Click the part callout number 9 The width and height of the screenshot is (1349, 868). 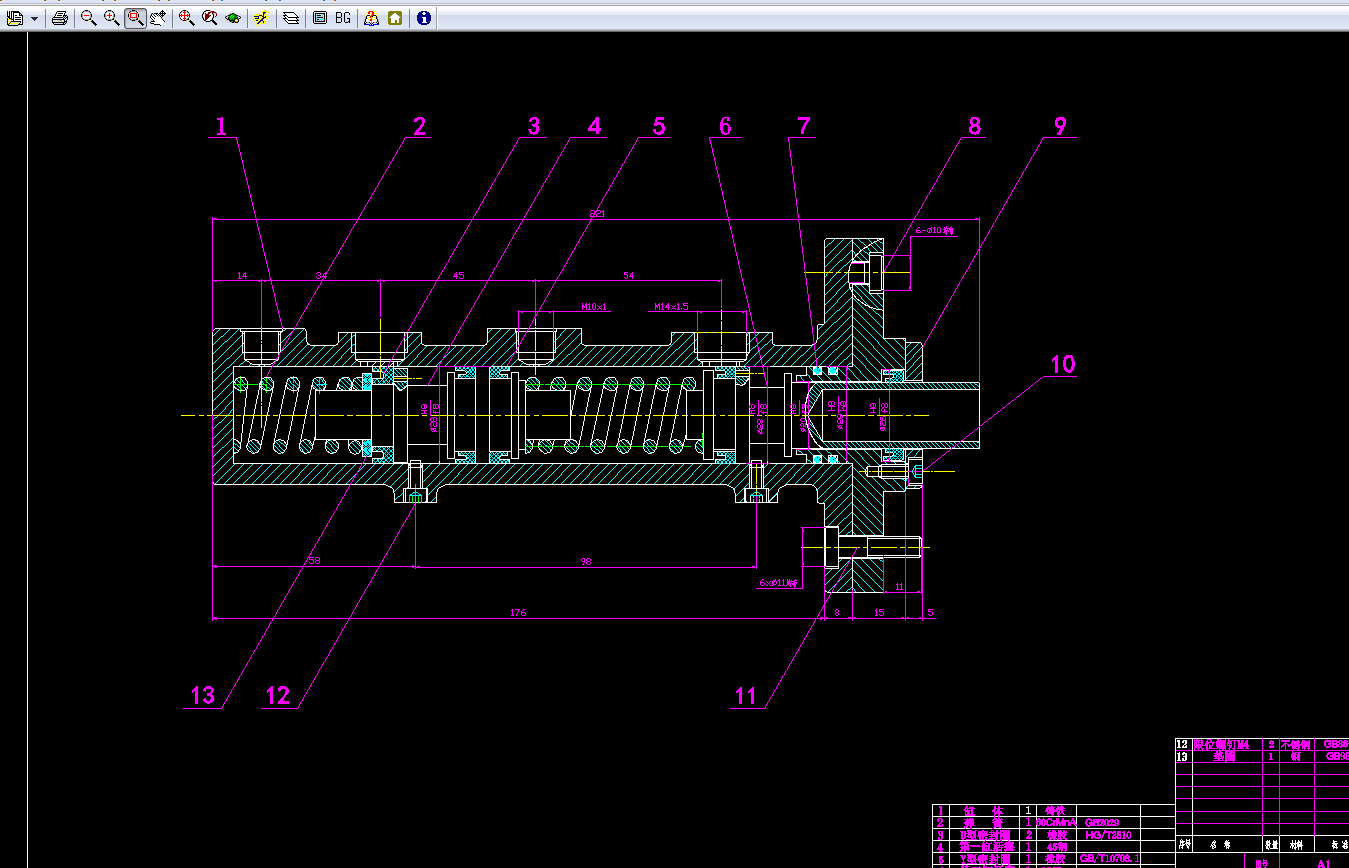pyautogui.click(x=1060, y=126)
